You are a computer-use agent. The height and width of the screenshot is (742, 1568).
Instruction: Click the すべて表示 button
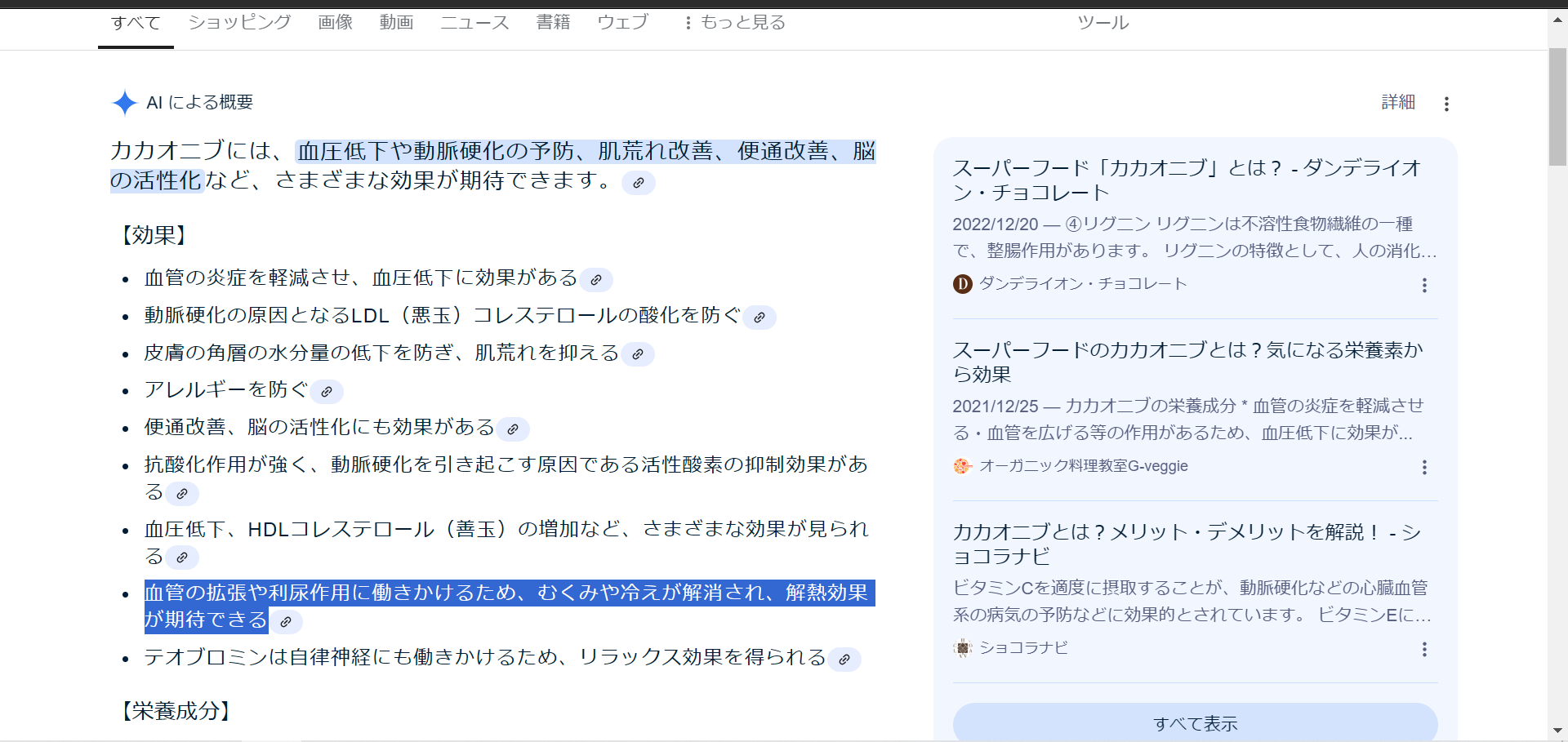point(1195,723)
